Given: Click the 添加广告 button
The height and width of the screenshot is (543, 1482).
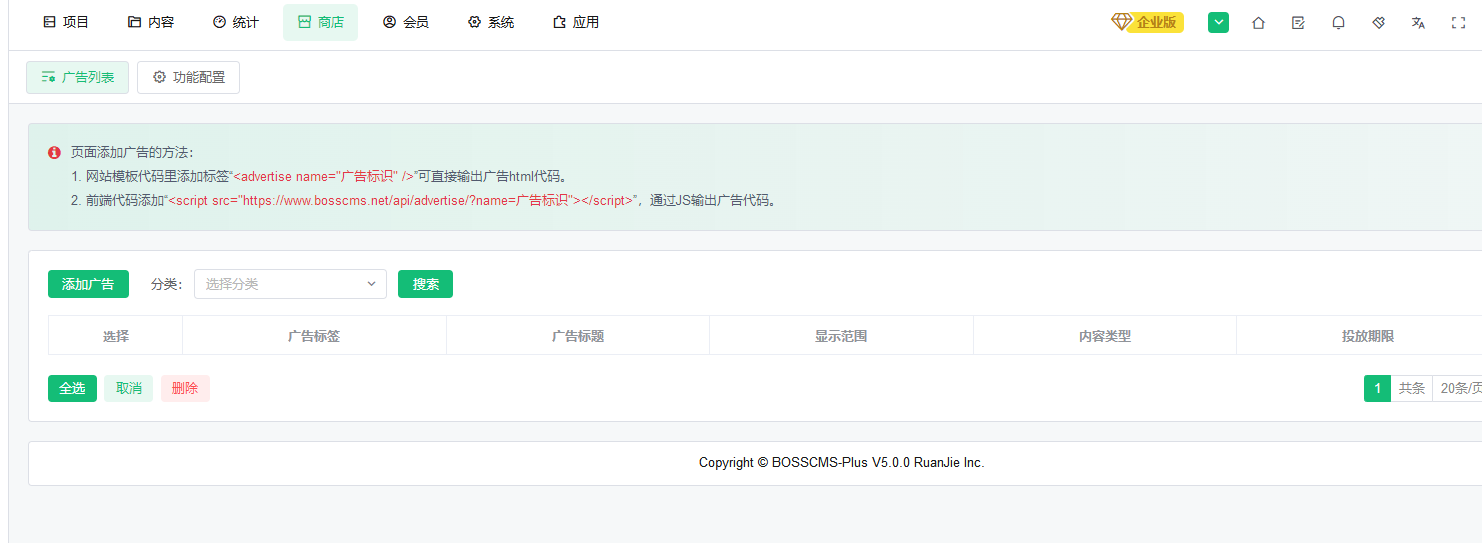Looking at the screenshot, I should pos(88,284).
